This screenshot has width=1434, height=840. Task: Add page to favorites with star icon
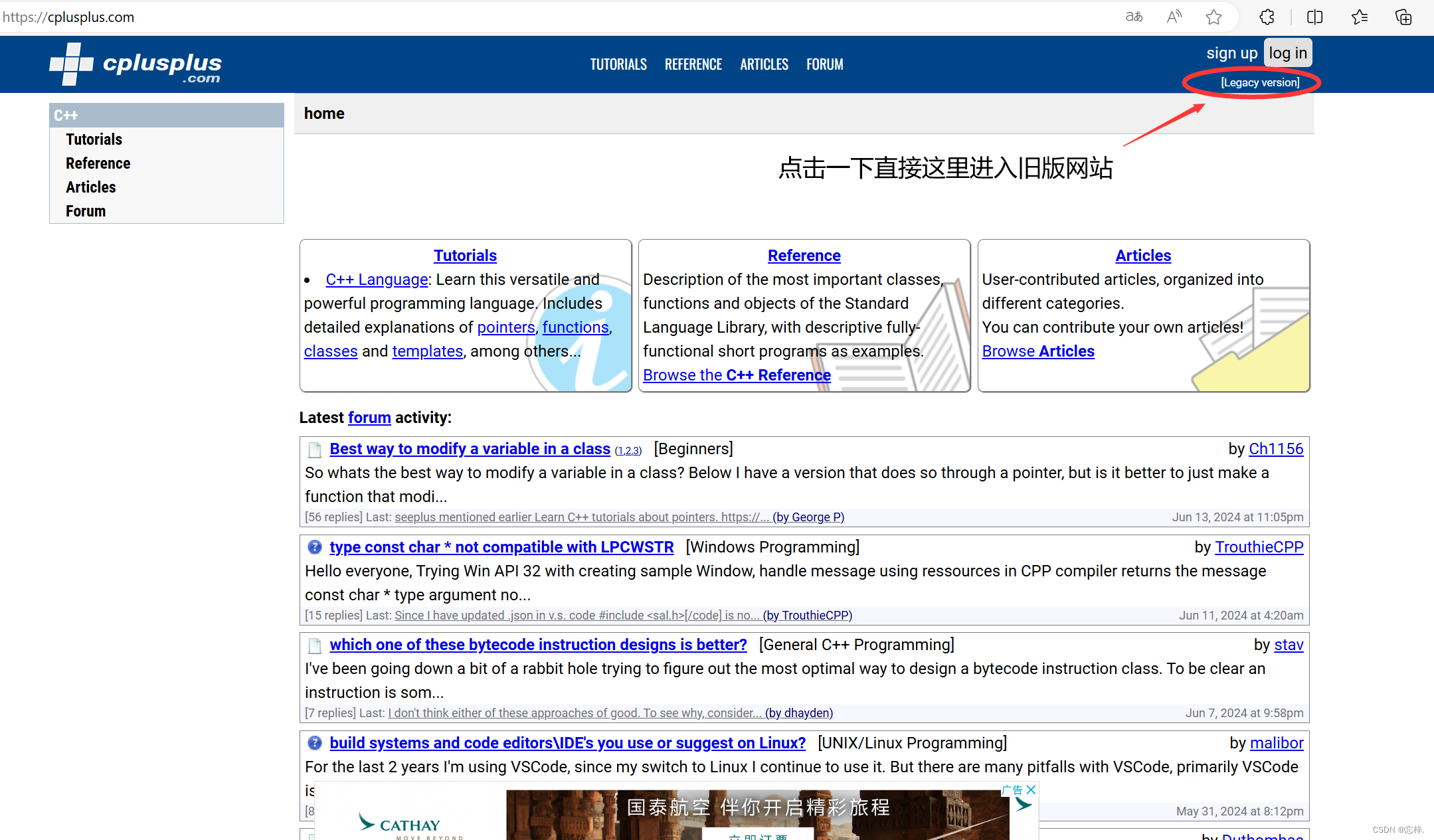1213,17
